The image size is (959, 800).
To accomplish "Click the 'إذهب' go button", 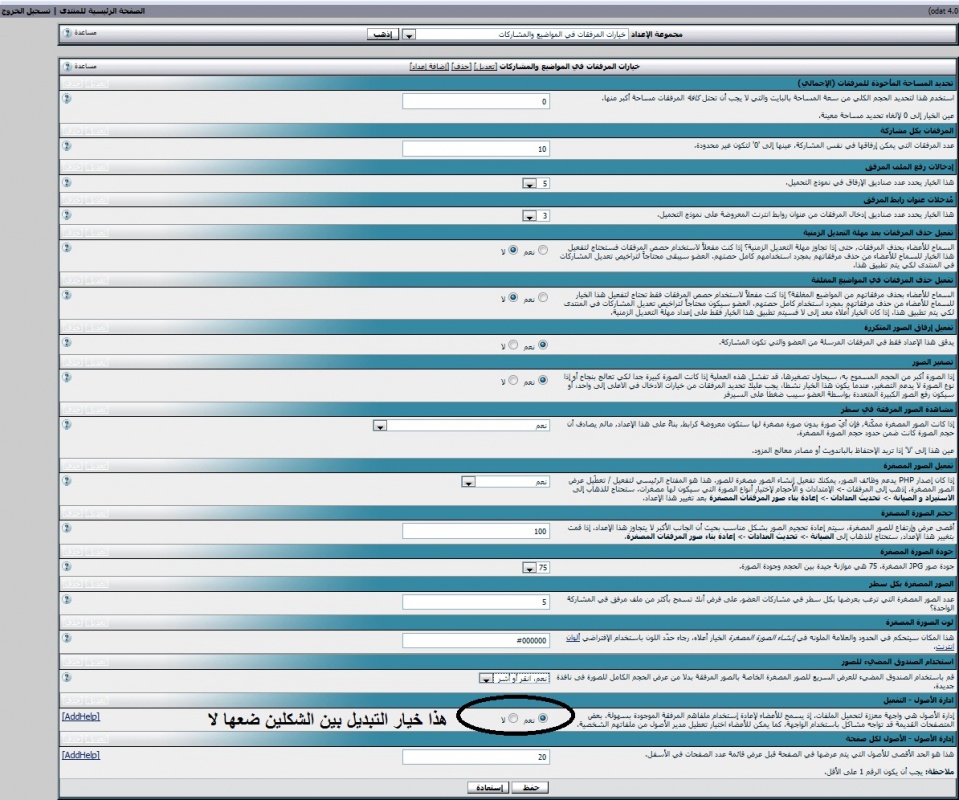I will (x=381, y=34).
